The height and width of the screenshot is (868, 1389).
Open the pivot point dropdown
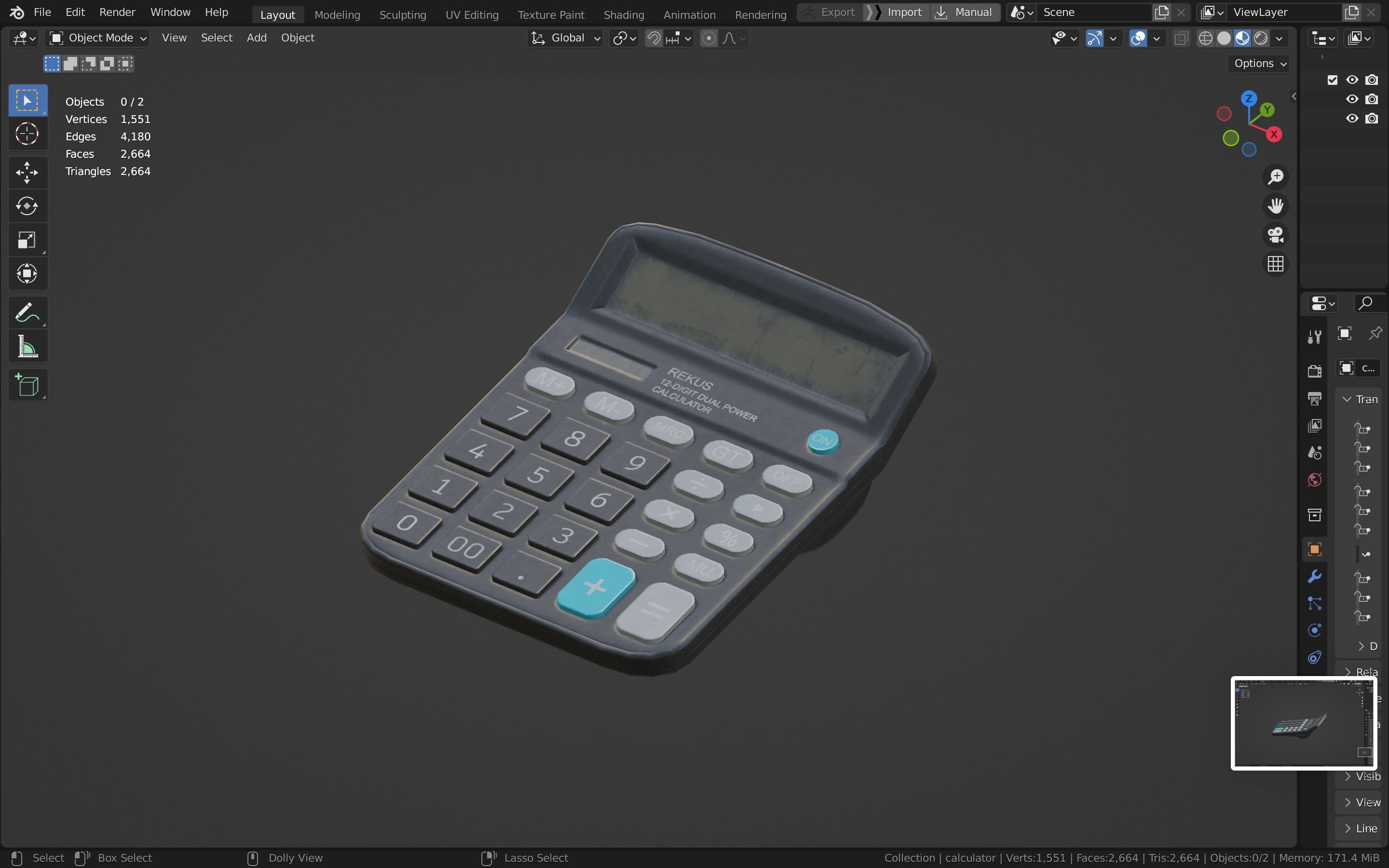(624, 38)
